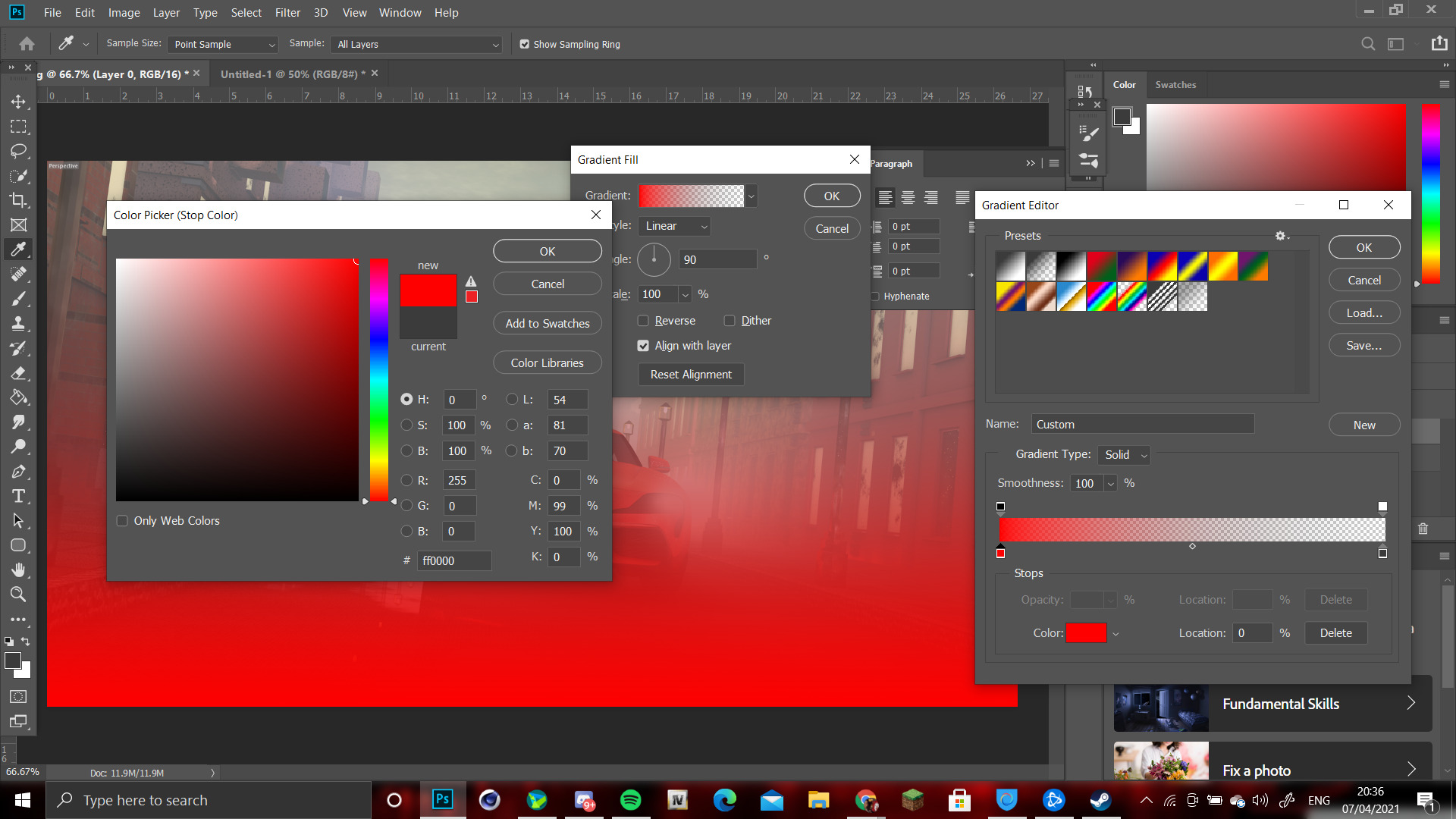Screen dimensions: 1456x819
Task: Click the Add to Swatches button
Action: tap(547, 323)
